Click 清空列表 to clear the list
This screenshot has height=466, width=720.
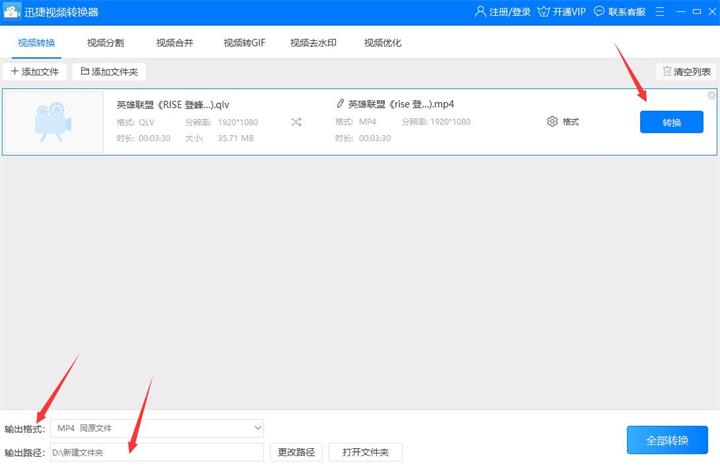(686, 72)
